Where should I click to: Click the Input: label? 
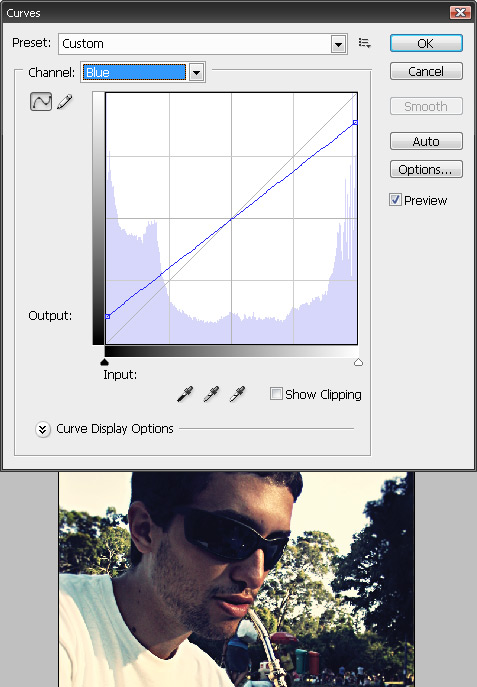click(120, 375)
